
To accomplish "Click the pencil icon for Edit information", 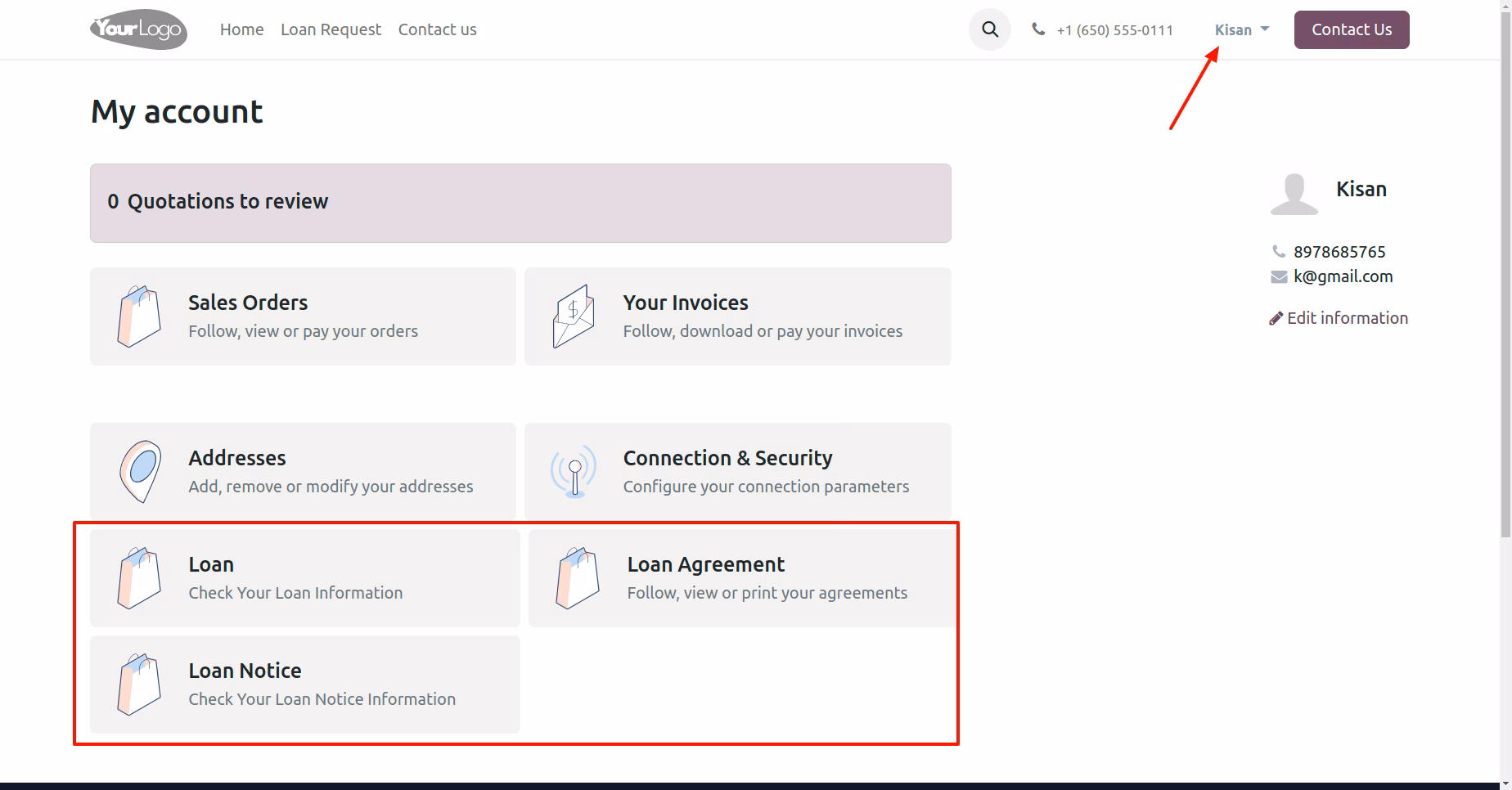I will tap(1276, 319).
